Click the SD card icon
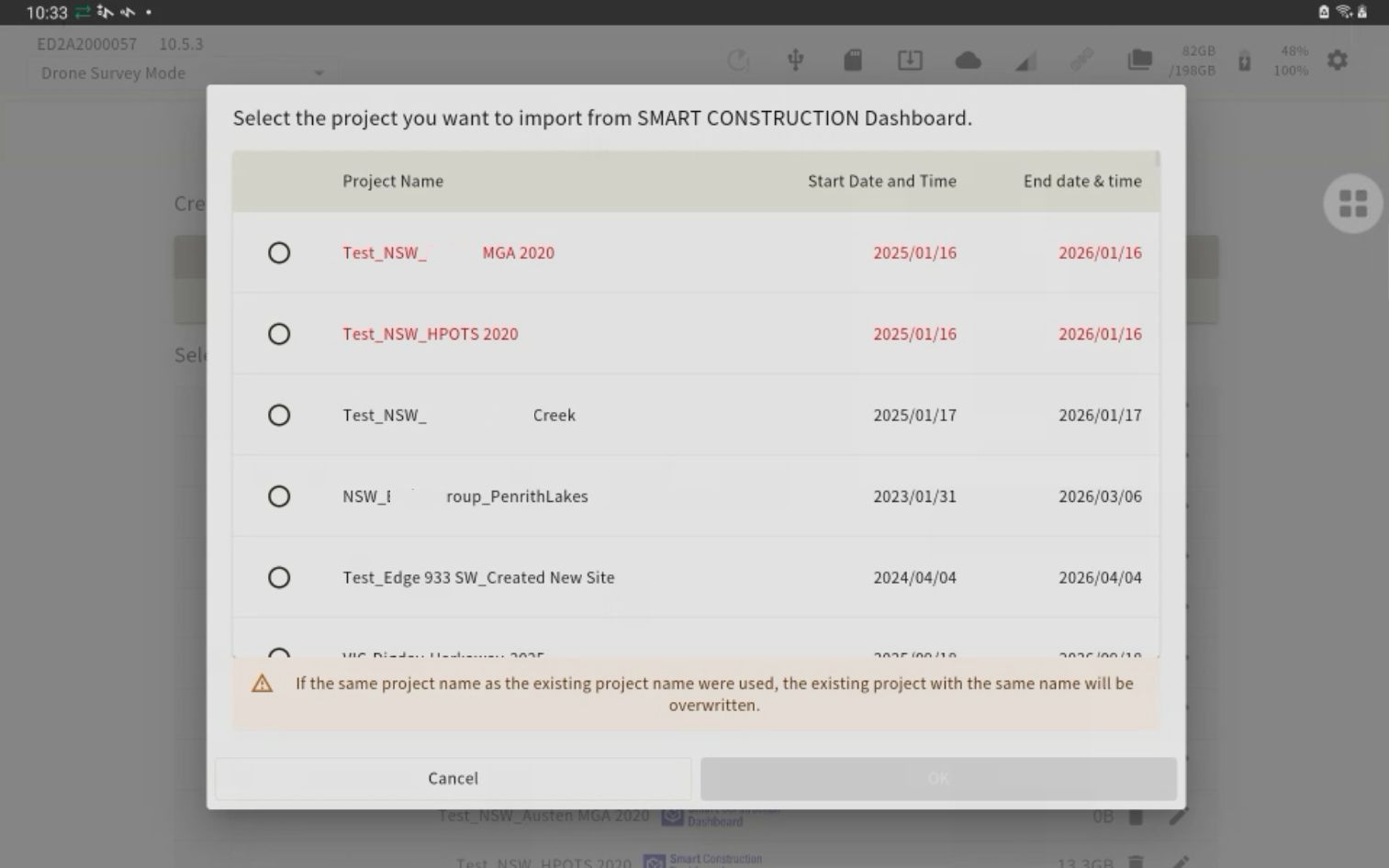 click(853, 61)
